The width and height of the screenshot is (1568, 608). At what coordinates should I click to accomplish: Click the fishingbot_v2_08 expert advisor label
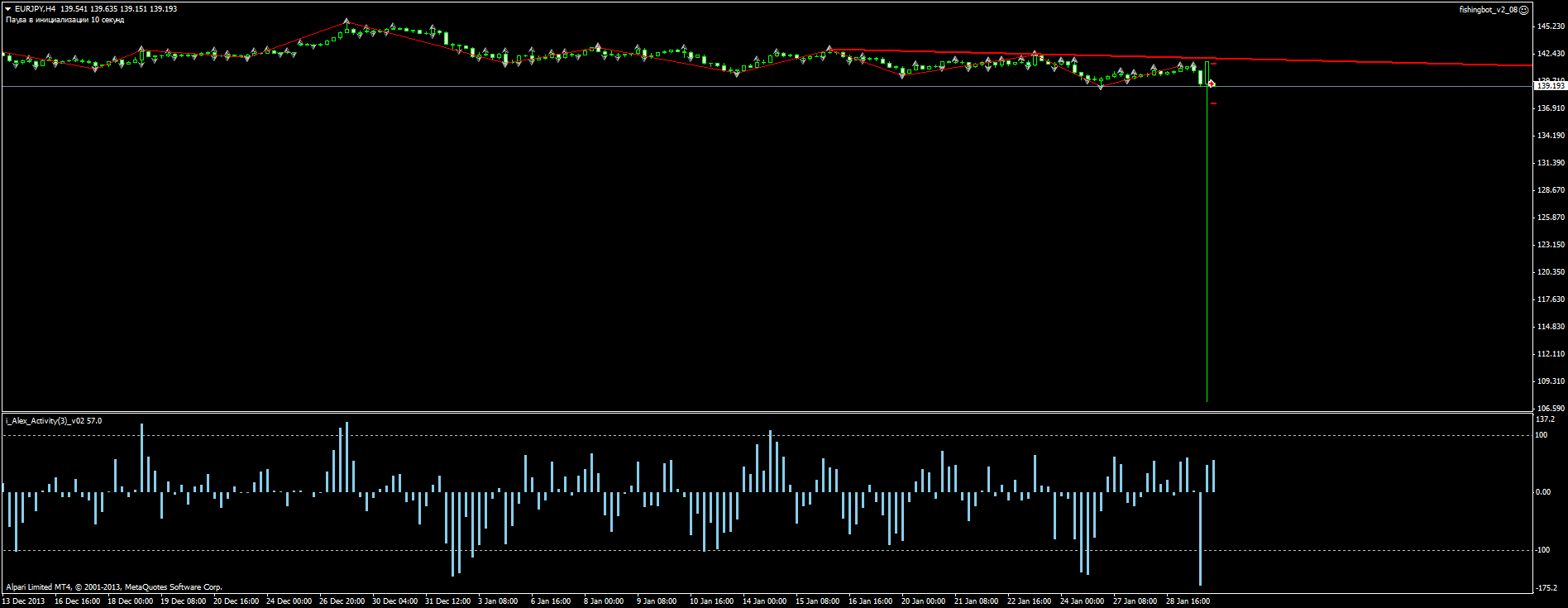point(1489,10)
